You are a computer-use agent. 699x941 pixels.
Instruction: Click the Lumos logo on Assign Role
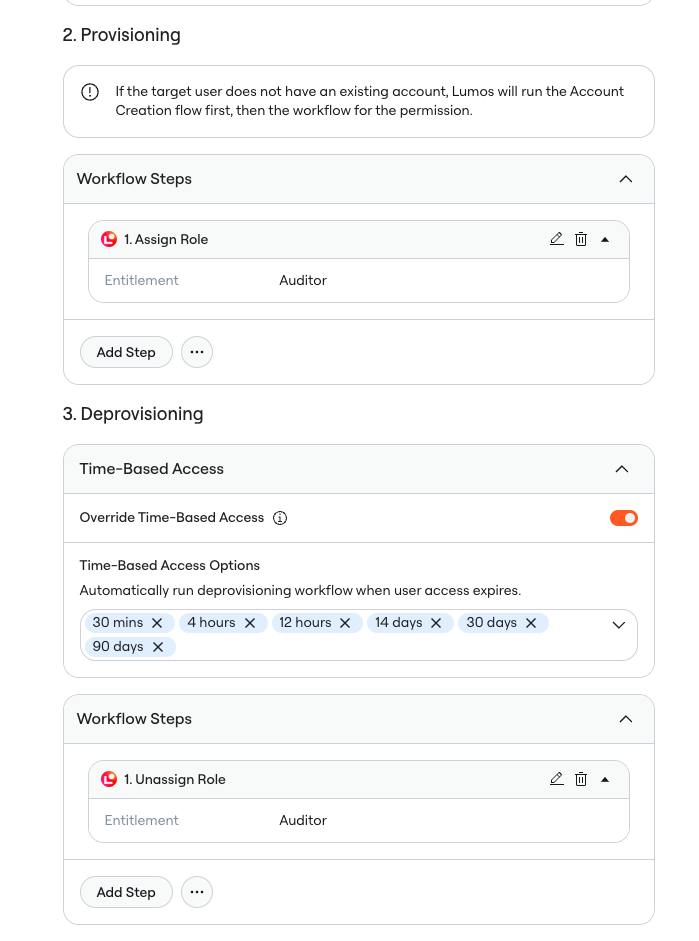109,239
